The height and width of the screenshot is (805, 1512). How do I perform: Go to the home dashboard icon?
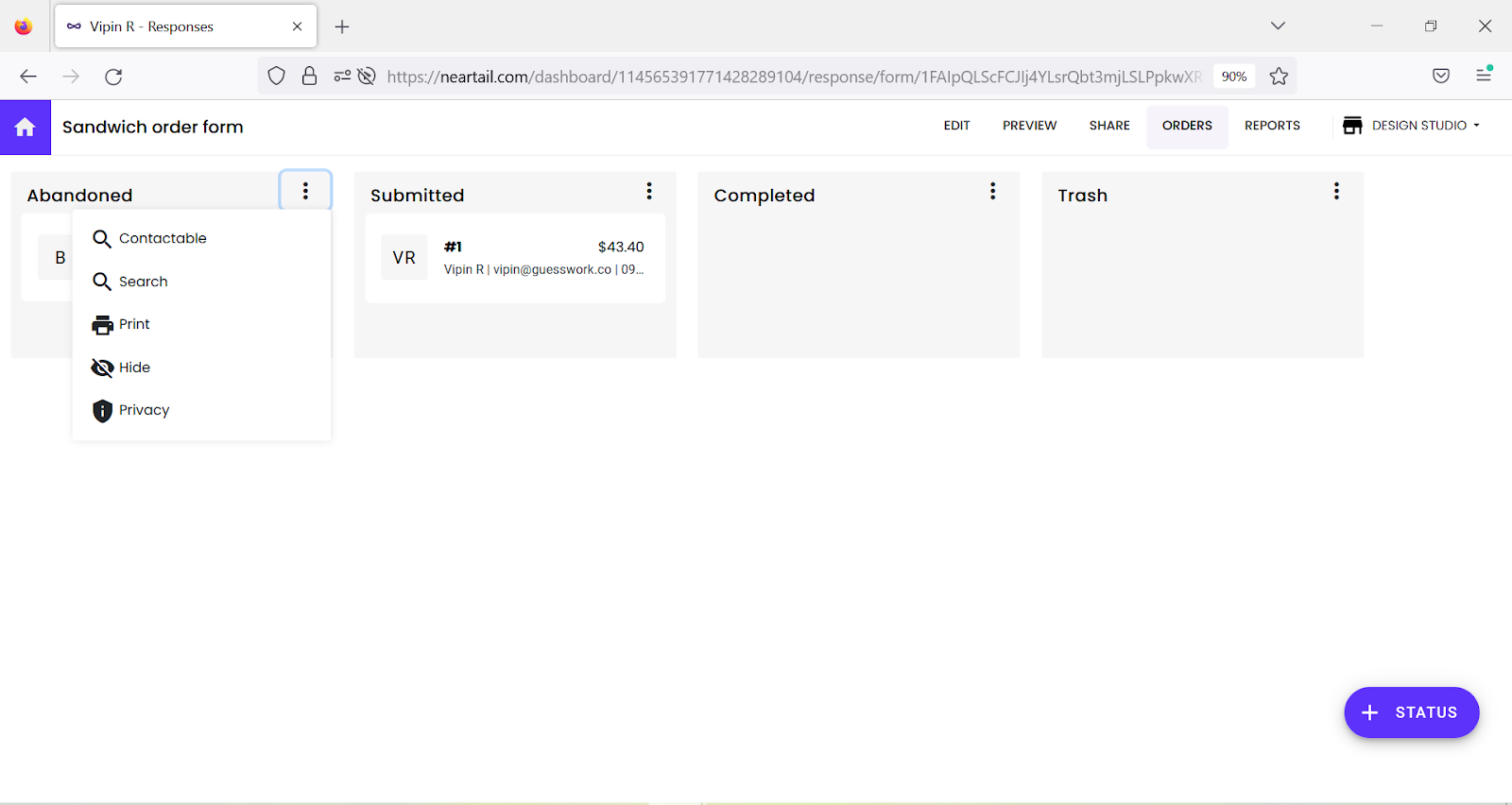pos(25,127)
